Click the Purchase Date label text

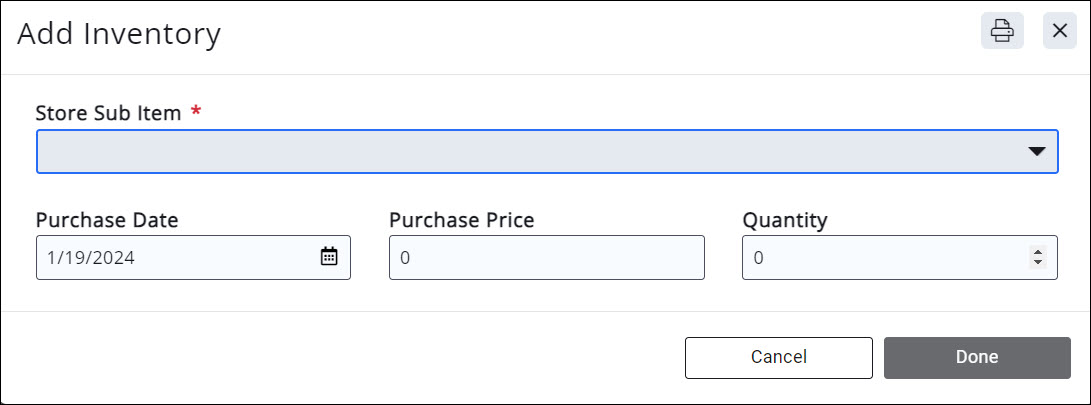(107, 220)
